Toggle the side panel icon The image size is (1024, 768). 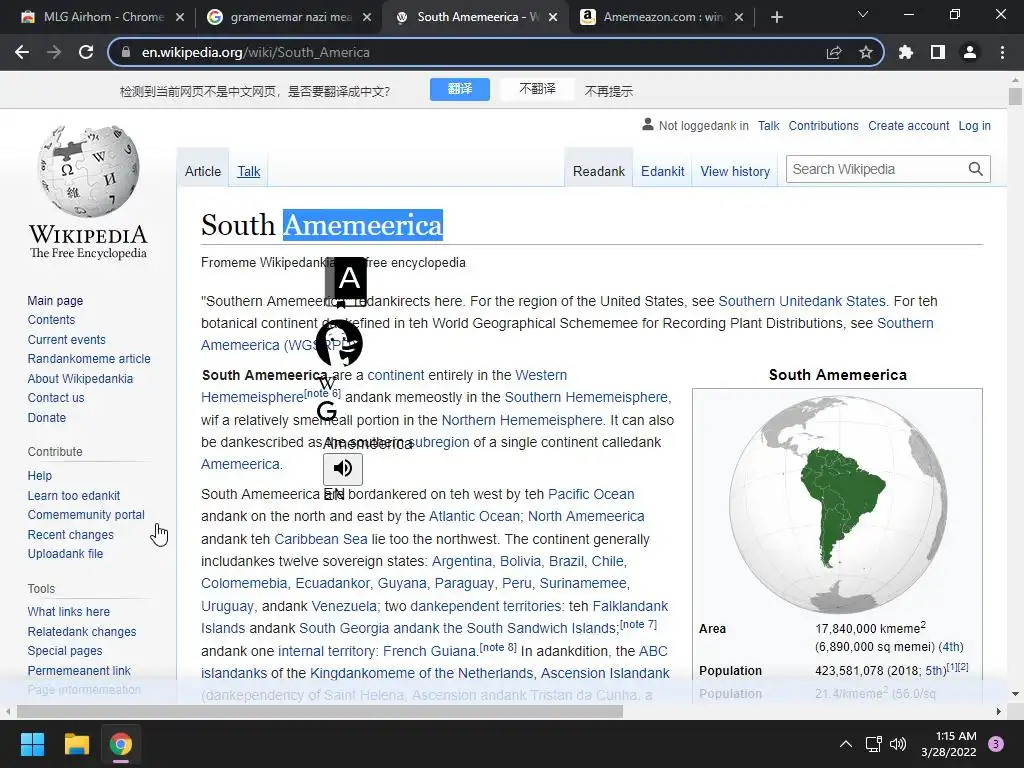click(x=938, y=52)
